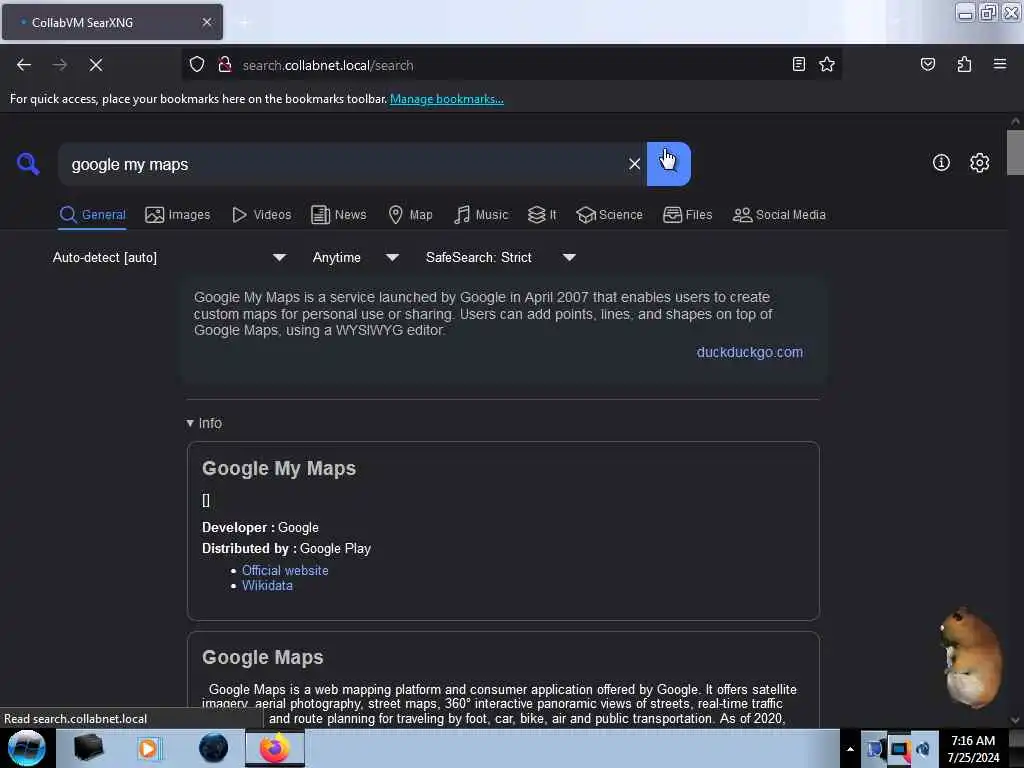Click in the search query field

tap(343, 164)
